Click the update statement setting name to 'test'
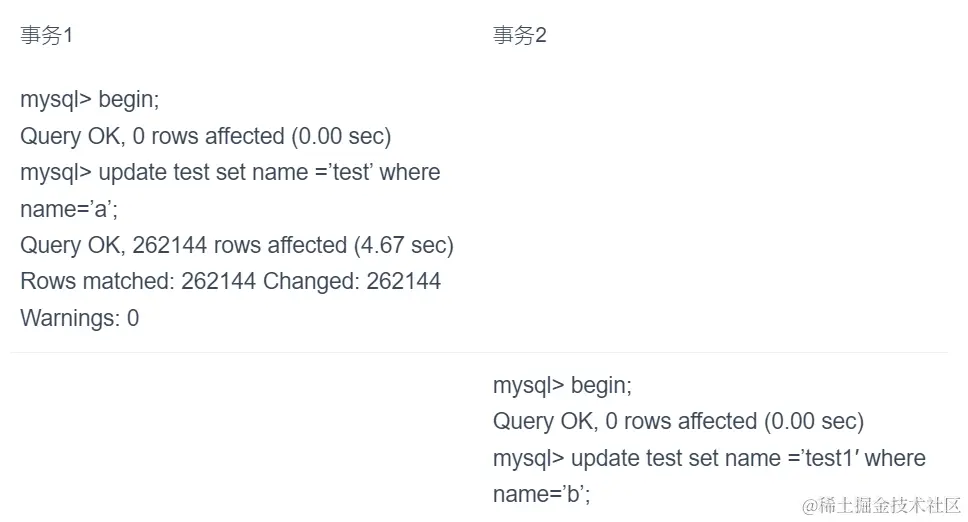This screenshot has width=968, height=522. point(230,172)
